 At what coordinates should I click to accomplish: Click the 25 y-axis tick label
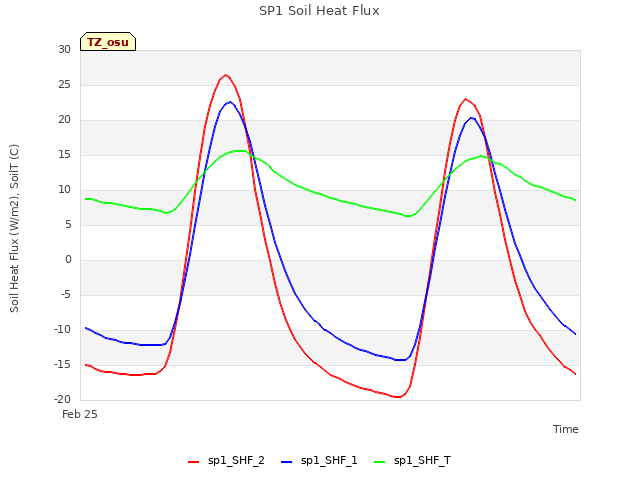click(64, 84)
